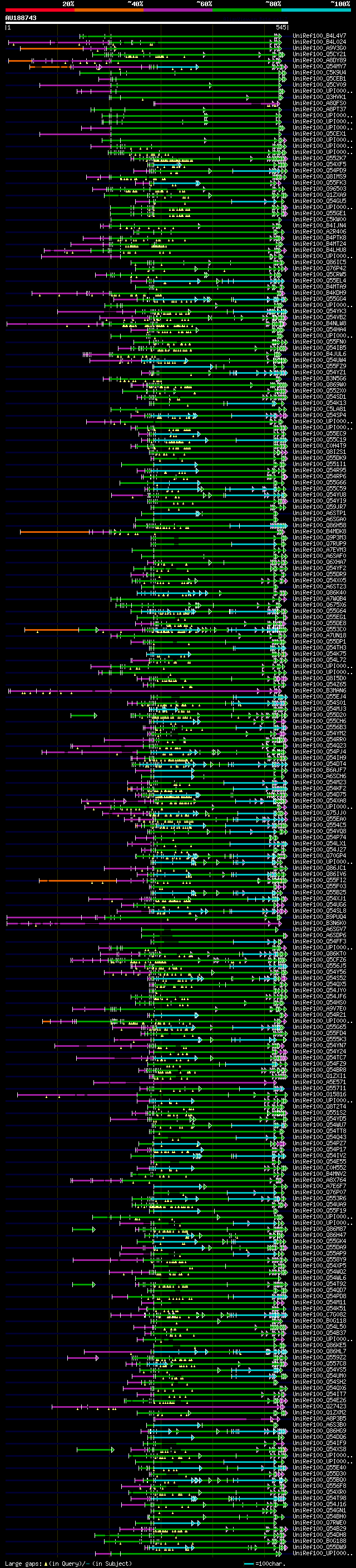Select the UniRef100_Q59JR7 label

click(319, 507)
